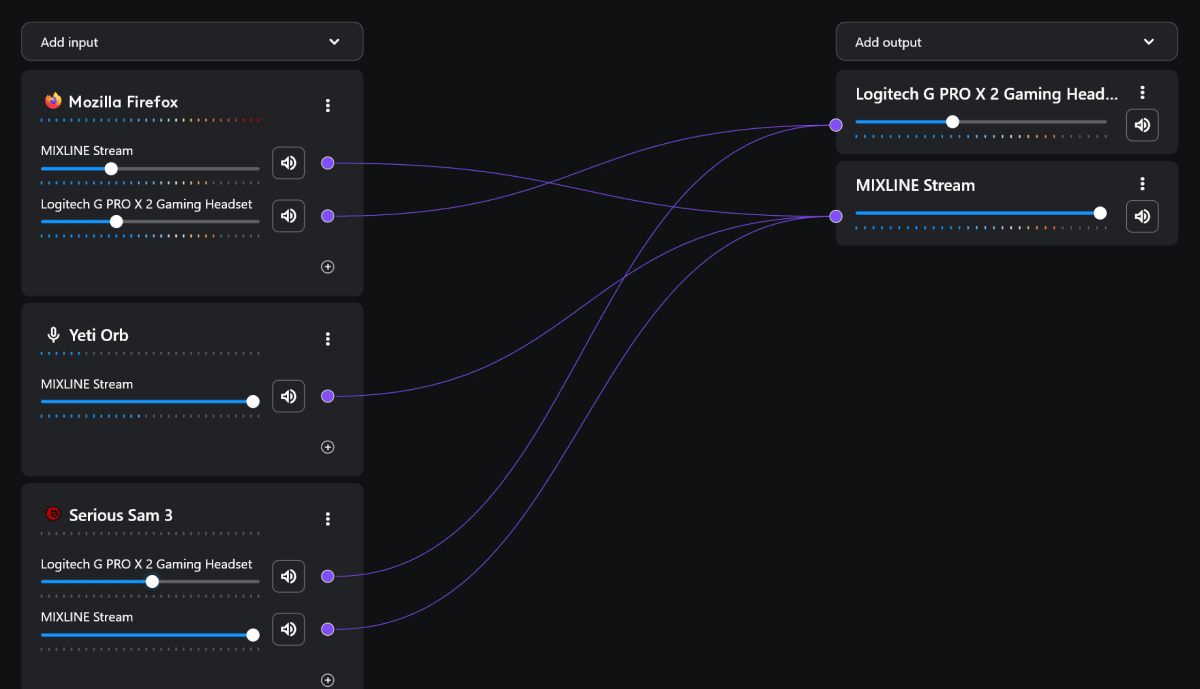
Task: Click the Mozilla Firefox title text
Action: (123, 102)
